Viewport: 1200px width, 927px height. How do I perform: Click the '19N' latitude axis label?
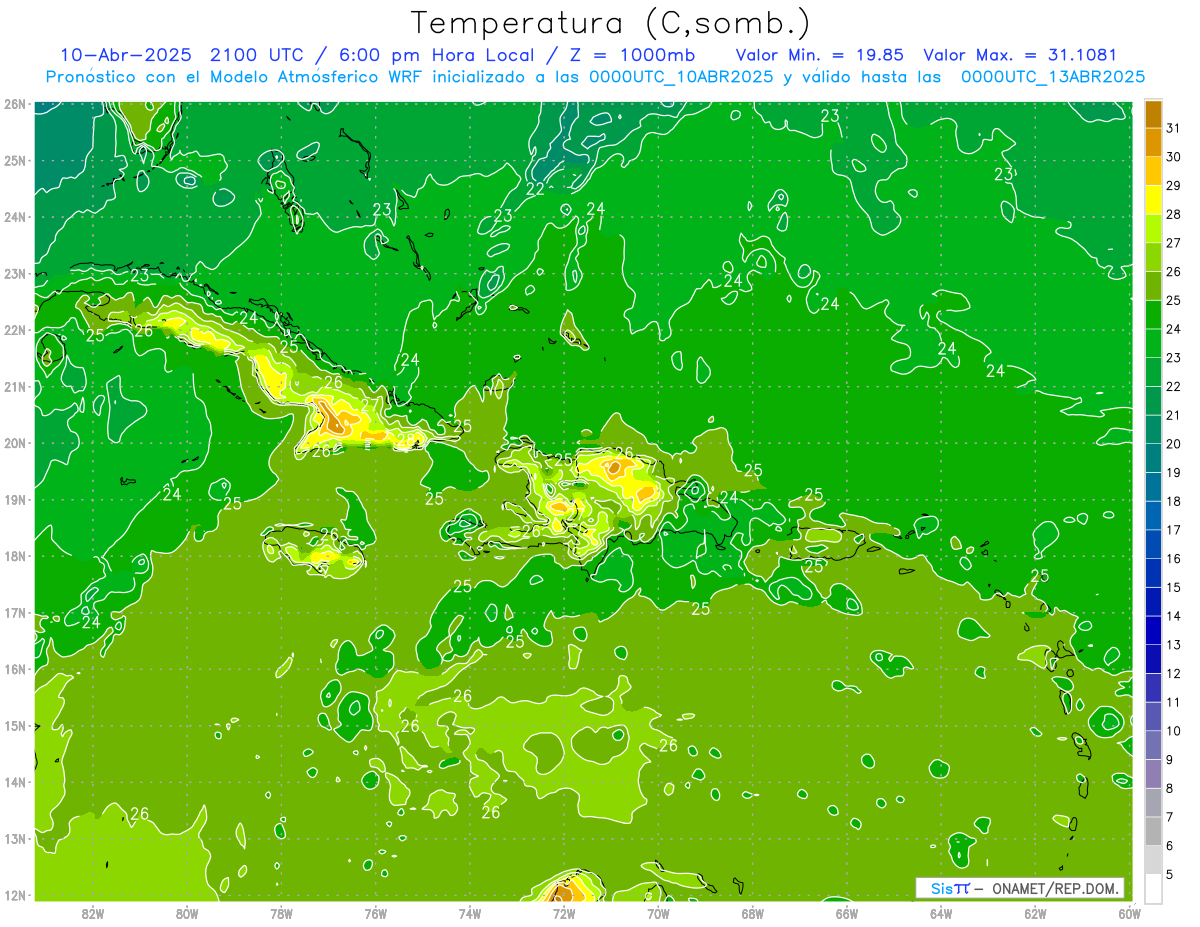tap(15, 500)
